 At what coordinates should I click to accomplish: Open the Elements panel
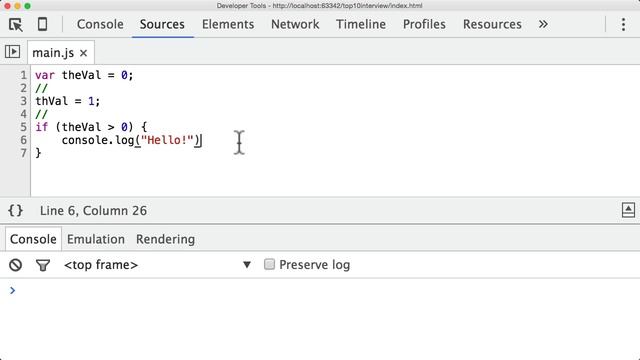(228, 24)
